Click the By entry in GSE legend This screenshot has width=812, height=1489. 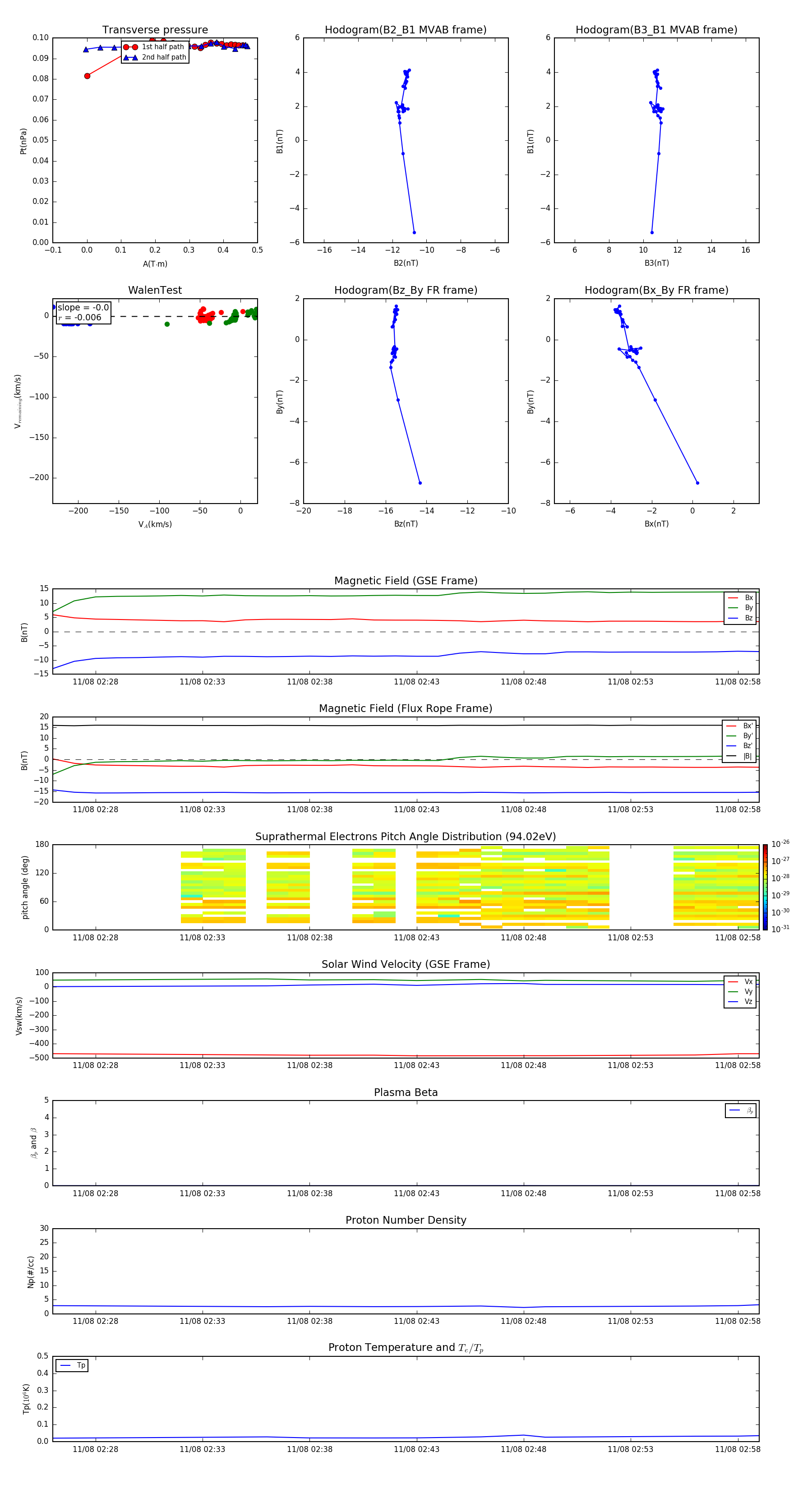tap(740, 608)
